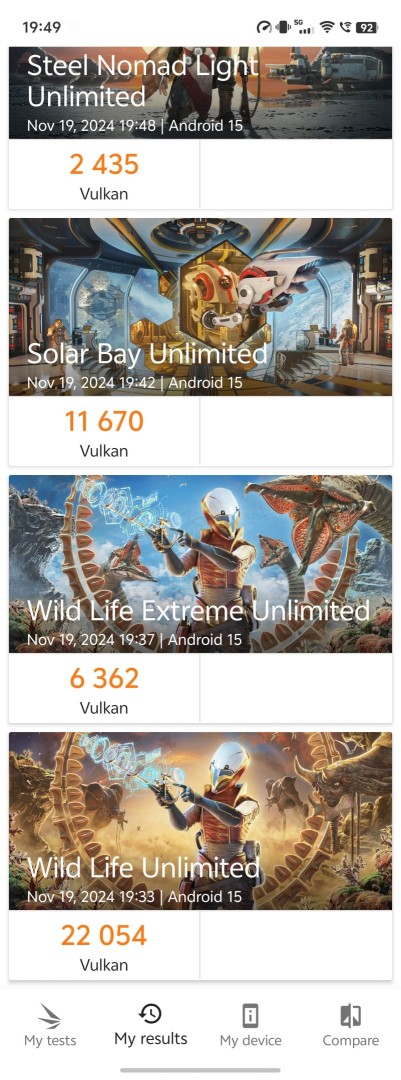This screenshot has height=1080, width=401.
Task: Select the 6 362 Vulkan score
Action: click(104, 678)
